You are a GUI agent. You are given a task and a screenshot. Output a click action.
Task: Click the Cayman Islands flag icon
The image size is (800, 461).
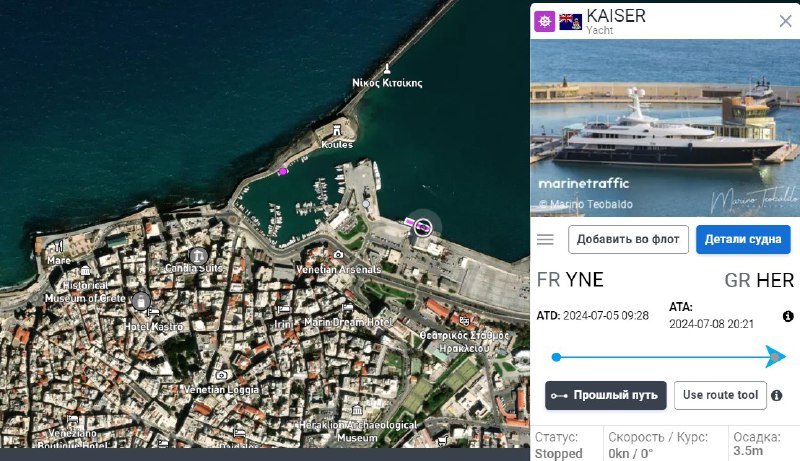[570, 21]
